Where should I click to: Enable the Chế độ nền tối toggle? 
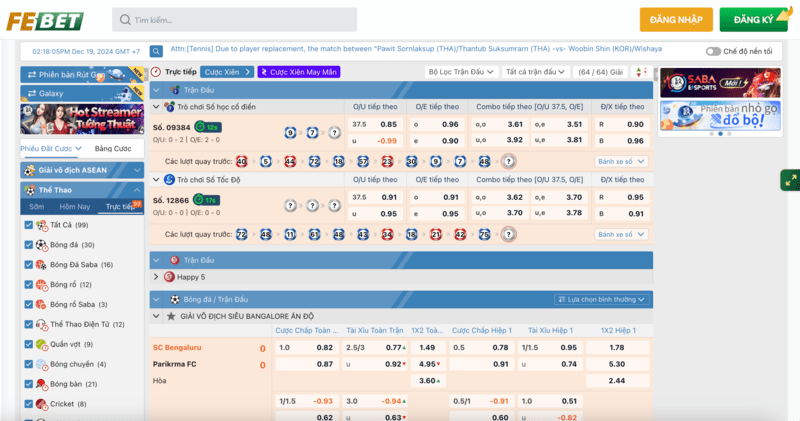click(713, 51)
